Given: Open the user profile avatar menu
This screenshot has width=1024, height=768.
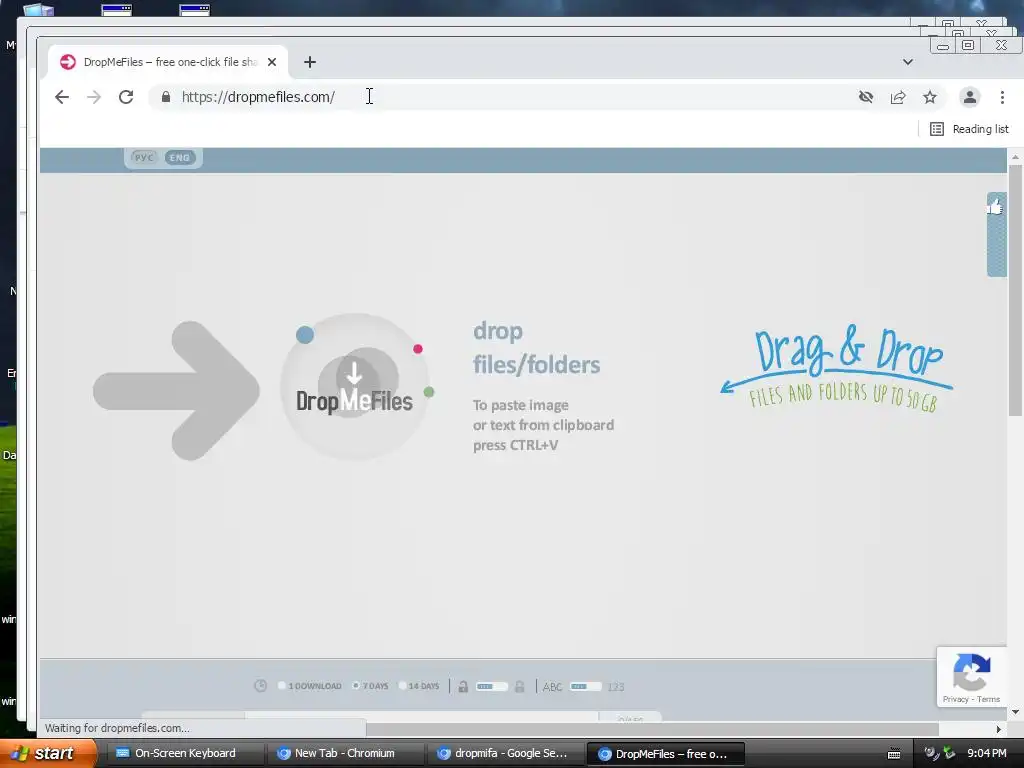Looking at the screenshot, I should [970, 97].
